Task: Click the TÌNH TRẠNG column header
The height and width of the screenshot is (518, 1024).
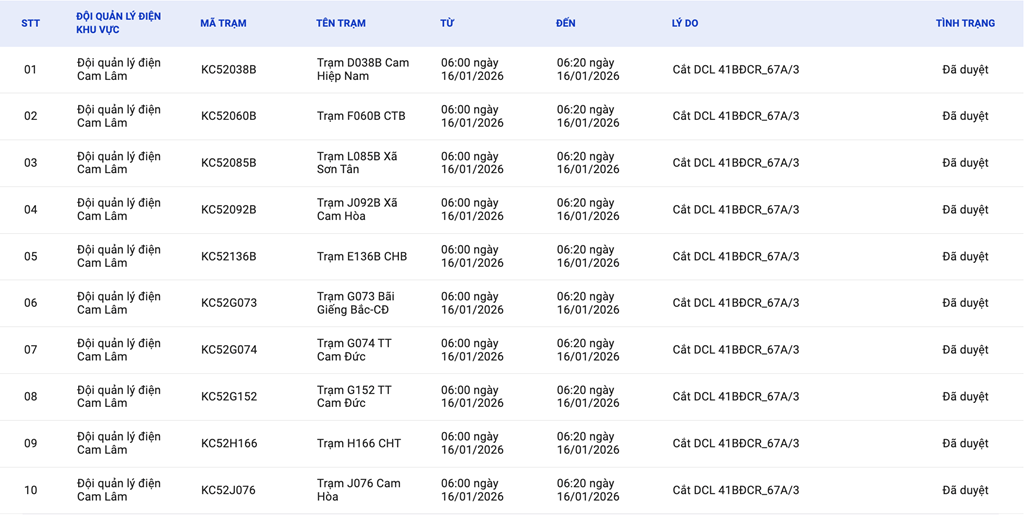Action: pos(965,23)
